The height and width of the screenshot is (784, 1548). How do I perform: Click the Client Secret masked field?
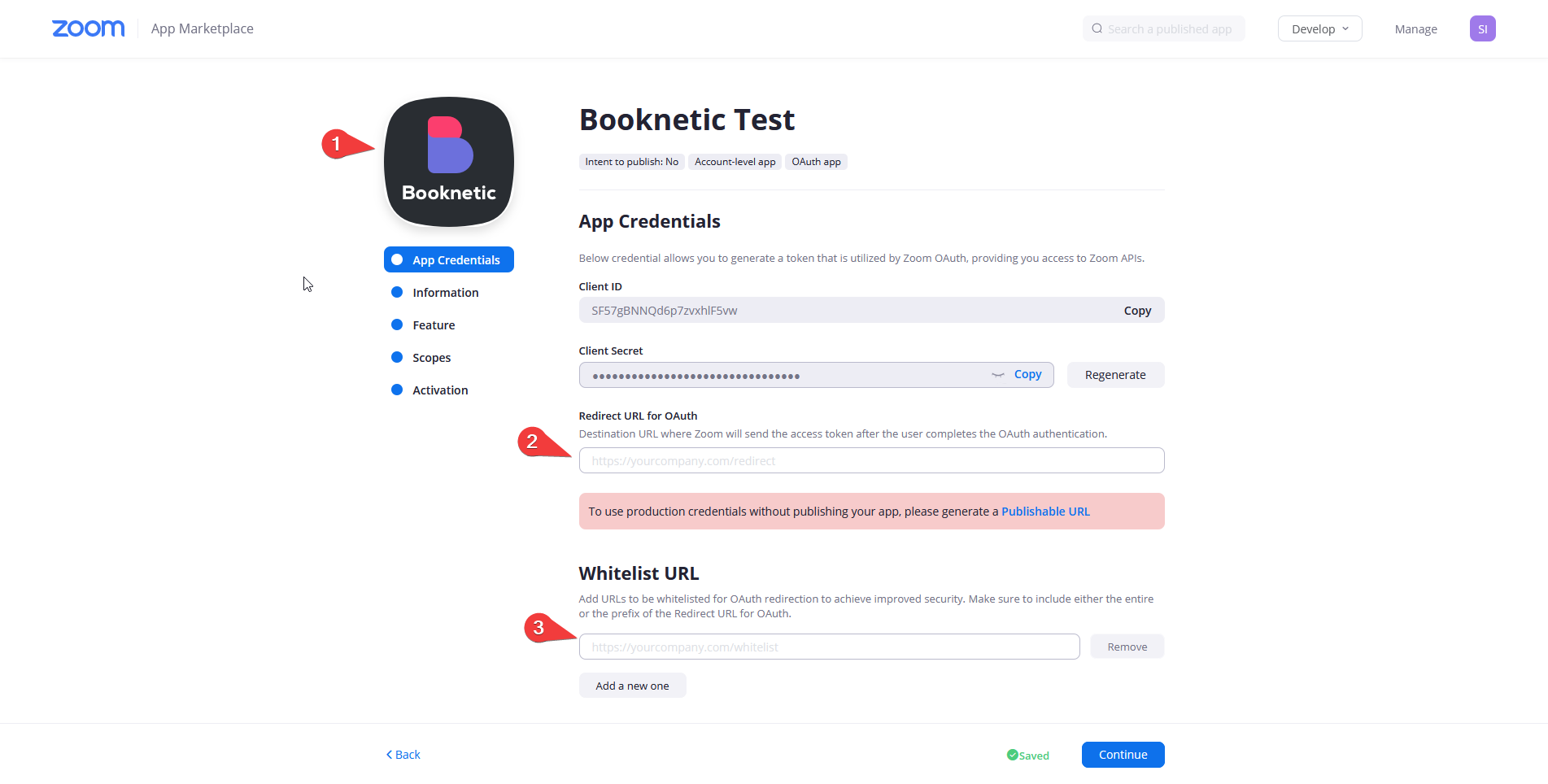click(x=816, y=375)
